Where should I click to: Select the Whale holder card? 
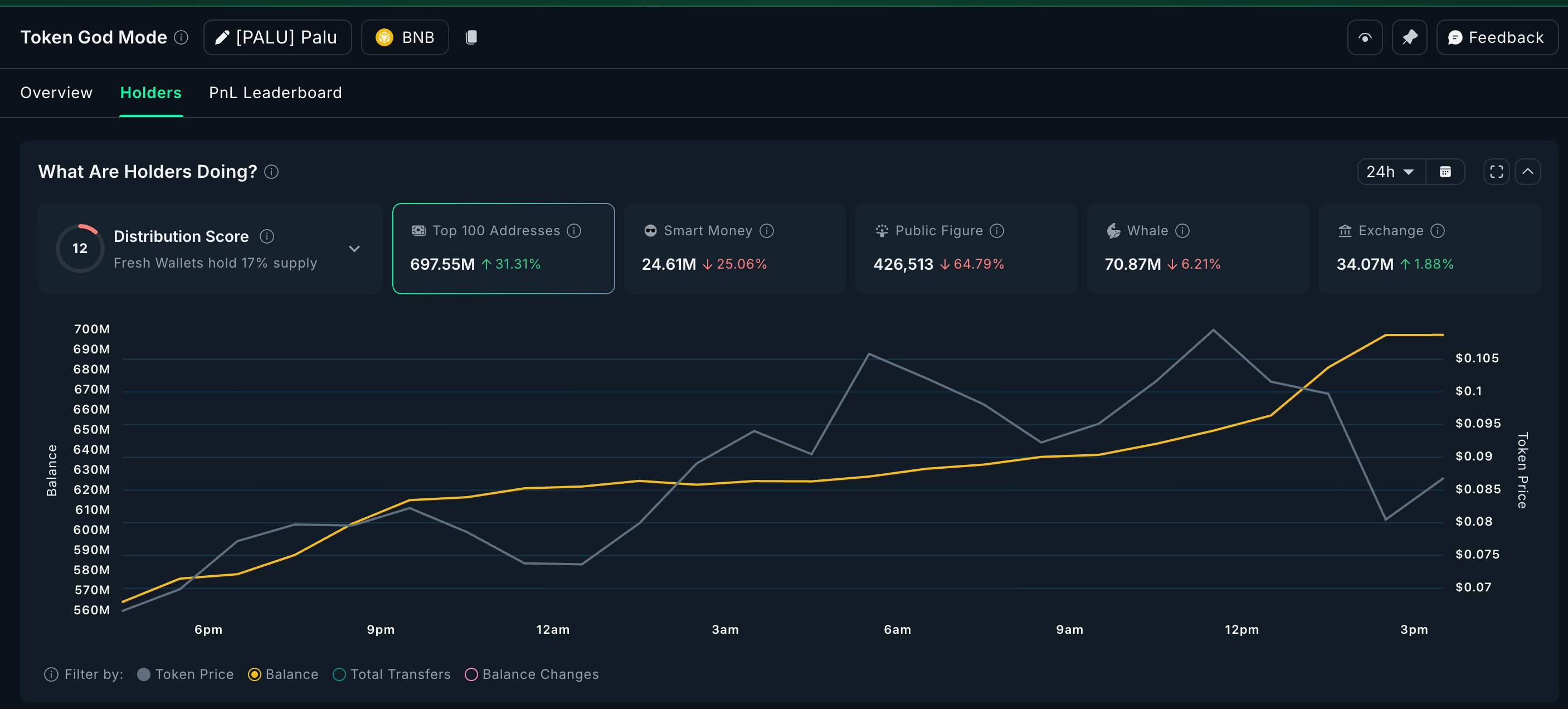1197,249
